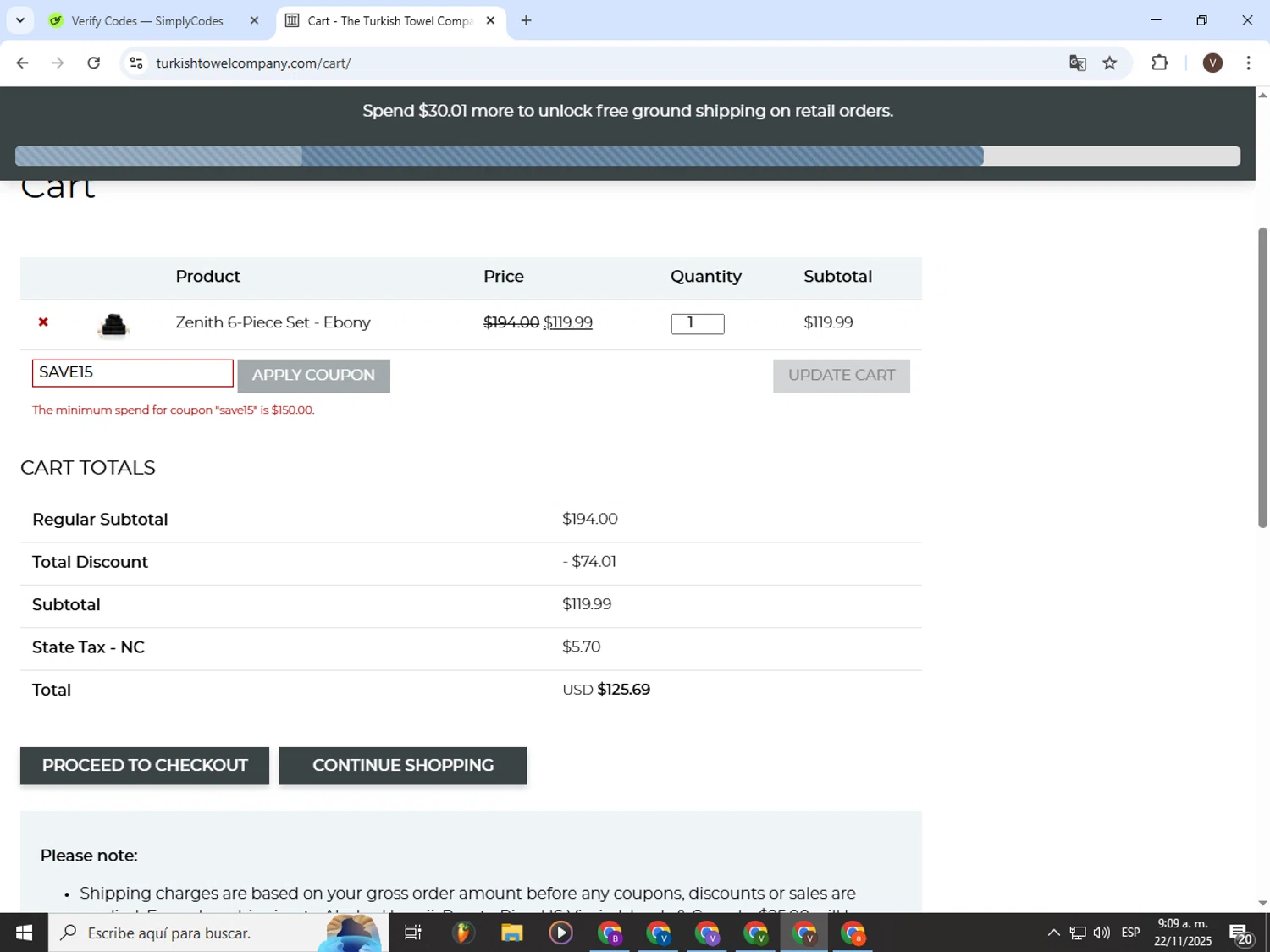This screenshot has width=1270, height=952.
Task: Reload the cart page
Action: pyautogui.click(x=94, y=63)
